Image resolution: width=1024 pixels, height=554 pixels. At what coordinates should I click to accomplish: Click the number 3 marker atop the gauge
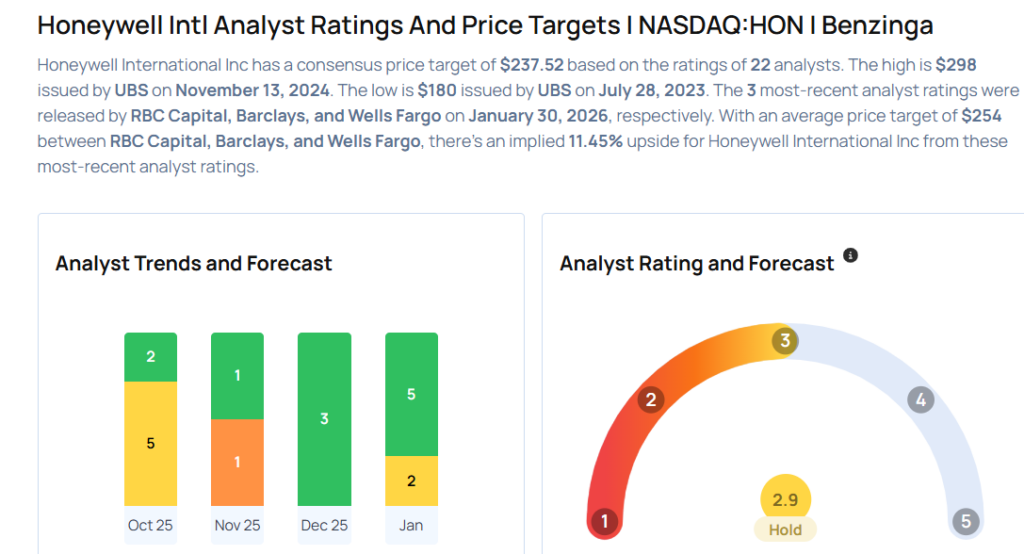pyautogui.click(x=785, y=341)
